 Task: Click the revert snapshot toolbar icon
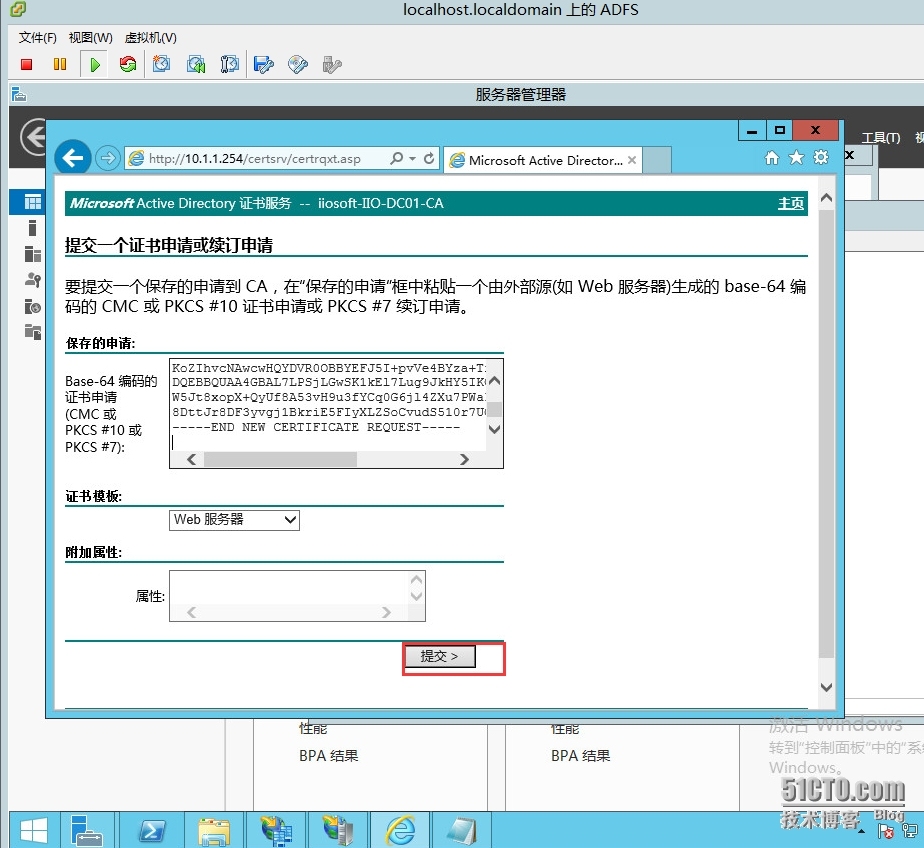[x=196, y=64]
